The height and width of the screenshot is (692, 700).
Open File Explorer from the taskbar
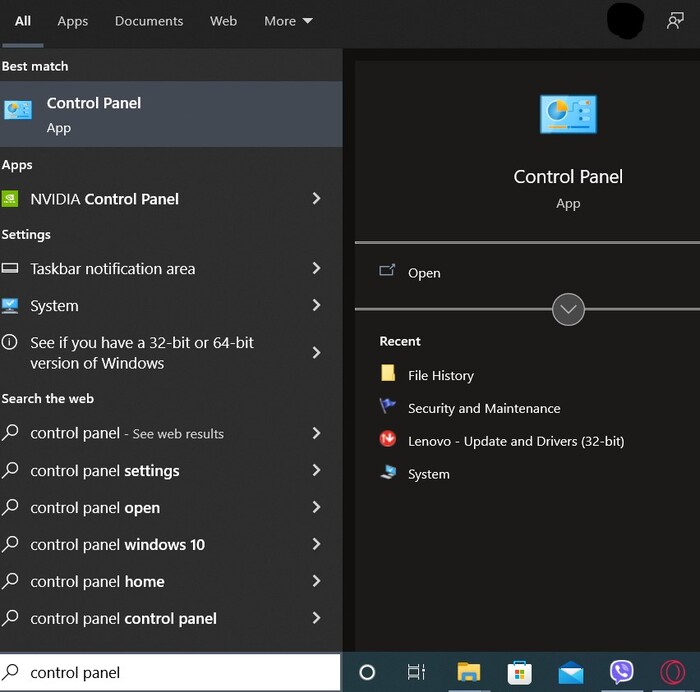pos(469,672)
